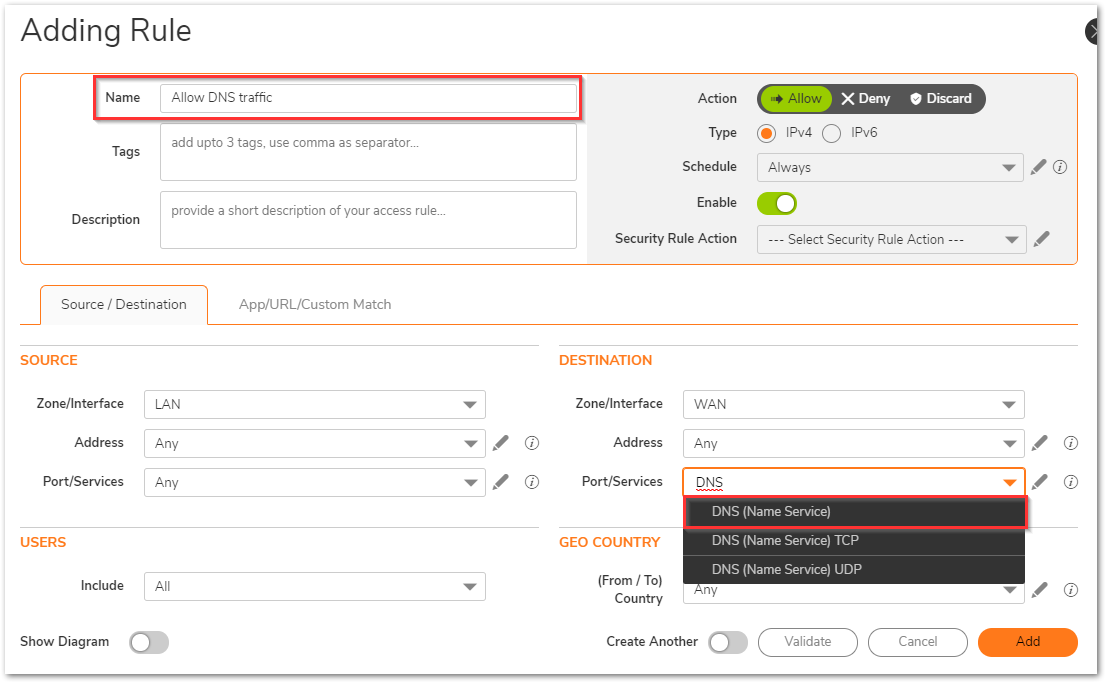The image size is (1106, 683).
Task: Click info icon next to Destination Port/Services
Action: [x=1070, y=482]
